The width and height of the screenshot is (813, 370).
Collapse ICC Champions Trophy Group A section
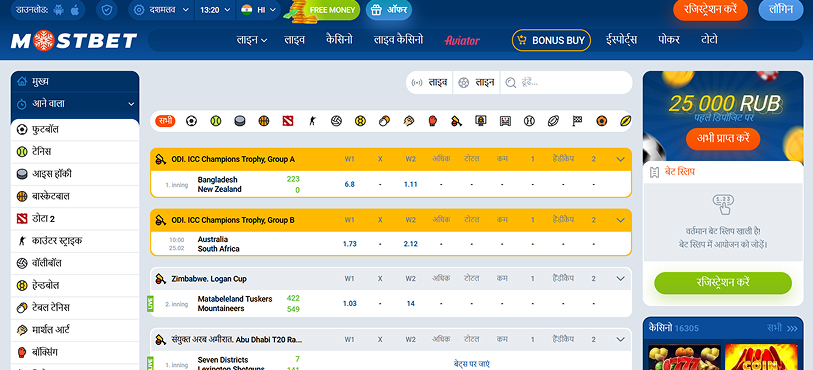pos(620,159)
